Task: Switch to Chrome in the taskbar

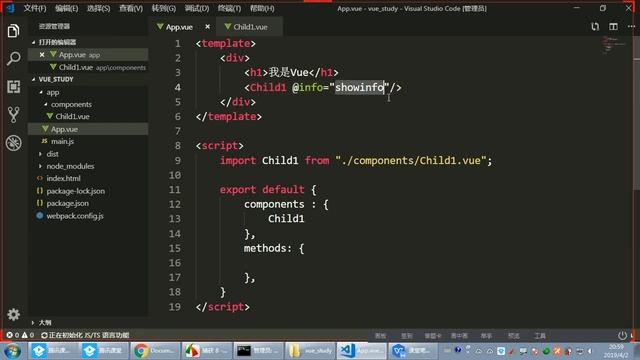Action: [155, 351]
